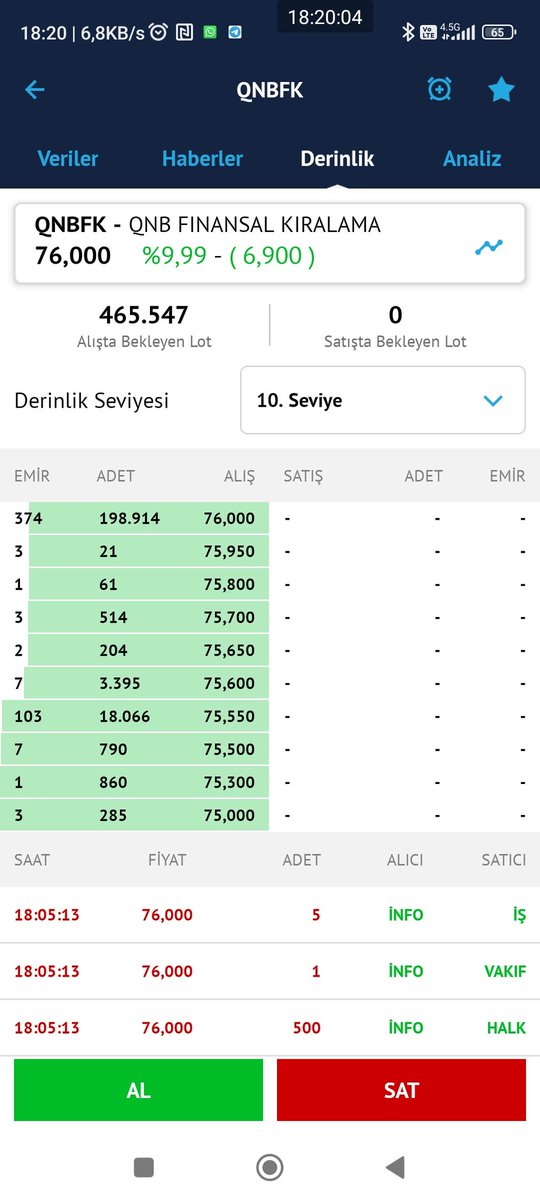Select bid price 75,950 row
Viewport: 540px width, 1200px height.
135,551
